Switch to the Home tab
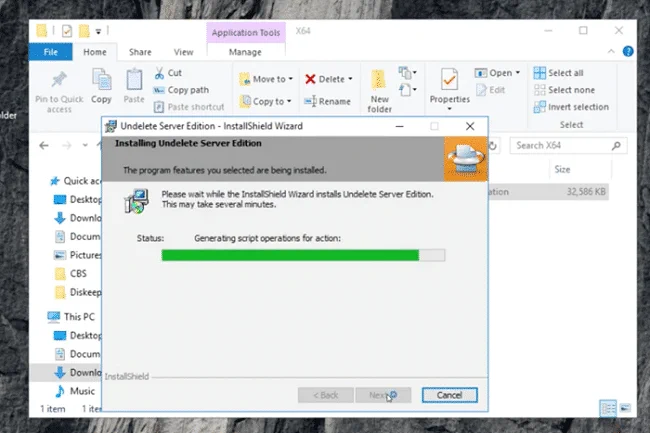This screenshot has width=650, height=433. pos(95,52)
